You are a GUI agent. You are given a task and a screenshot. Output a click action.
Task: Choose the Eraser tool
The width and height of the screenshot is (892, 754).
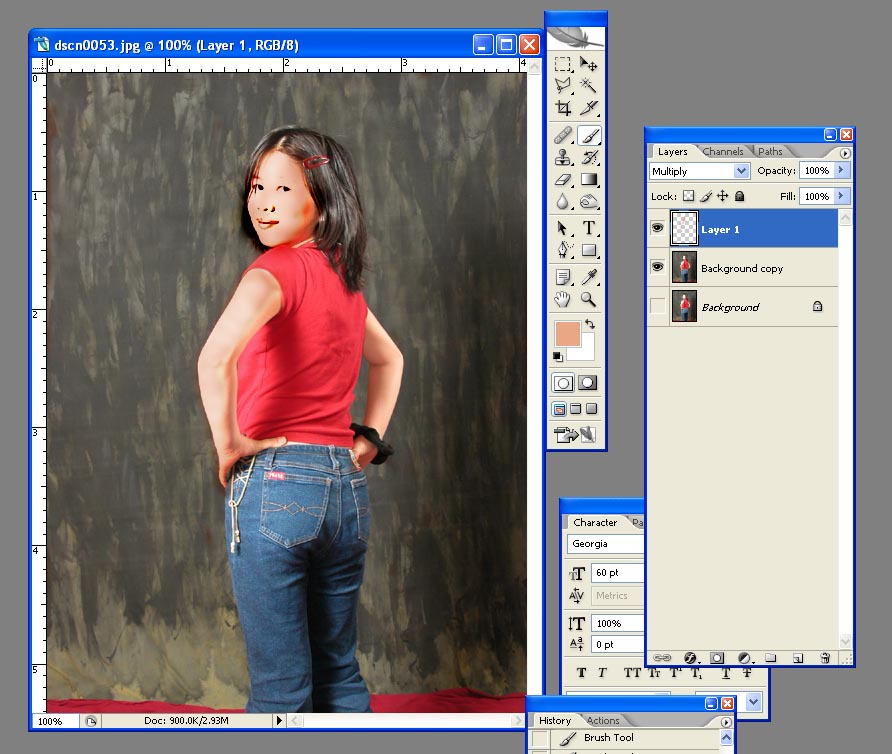[x=563, y=180]
